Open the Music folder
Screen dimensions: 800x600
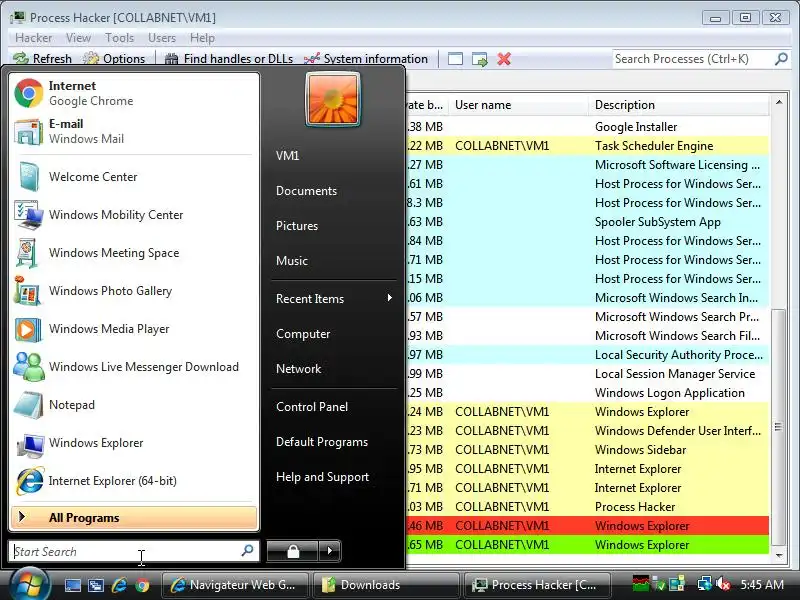[x=291, y=261]
